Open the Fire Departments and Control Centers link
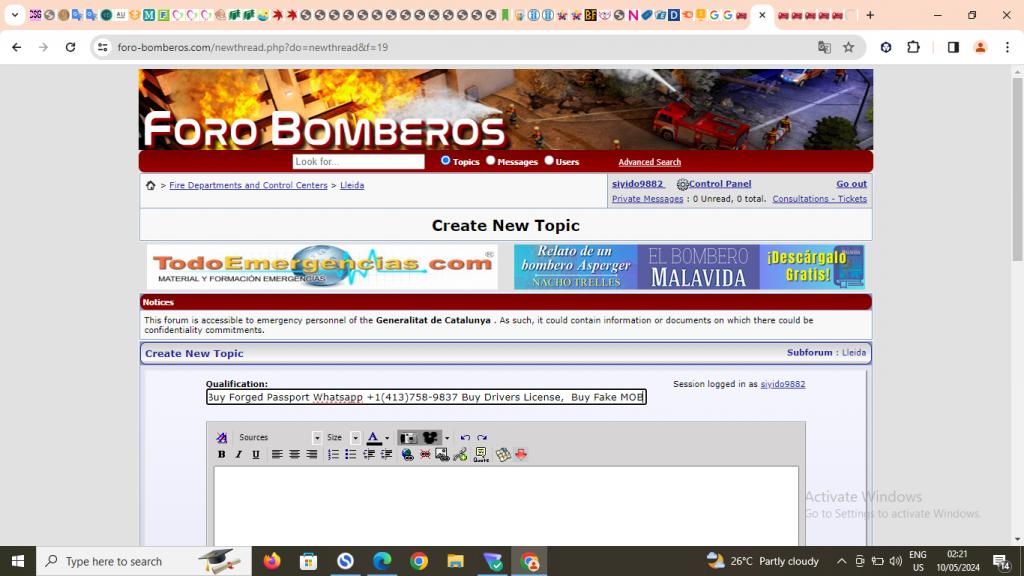Viewport: 1024px width, 576px height. [248, 185]
